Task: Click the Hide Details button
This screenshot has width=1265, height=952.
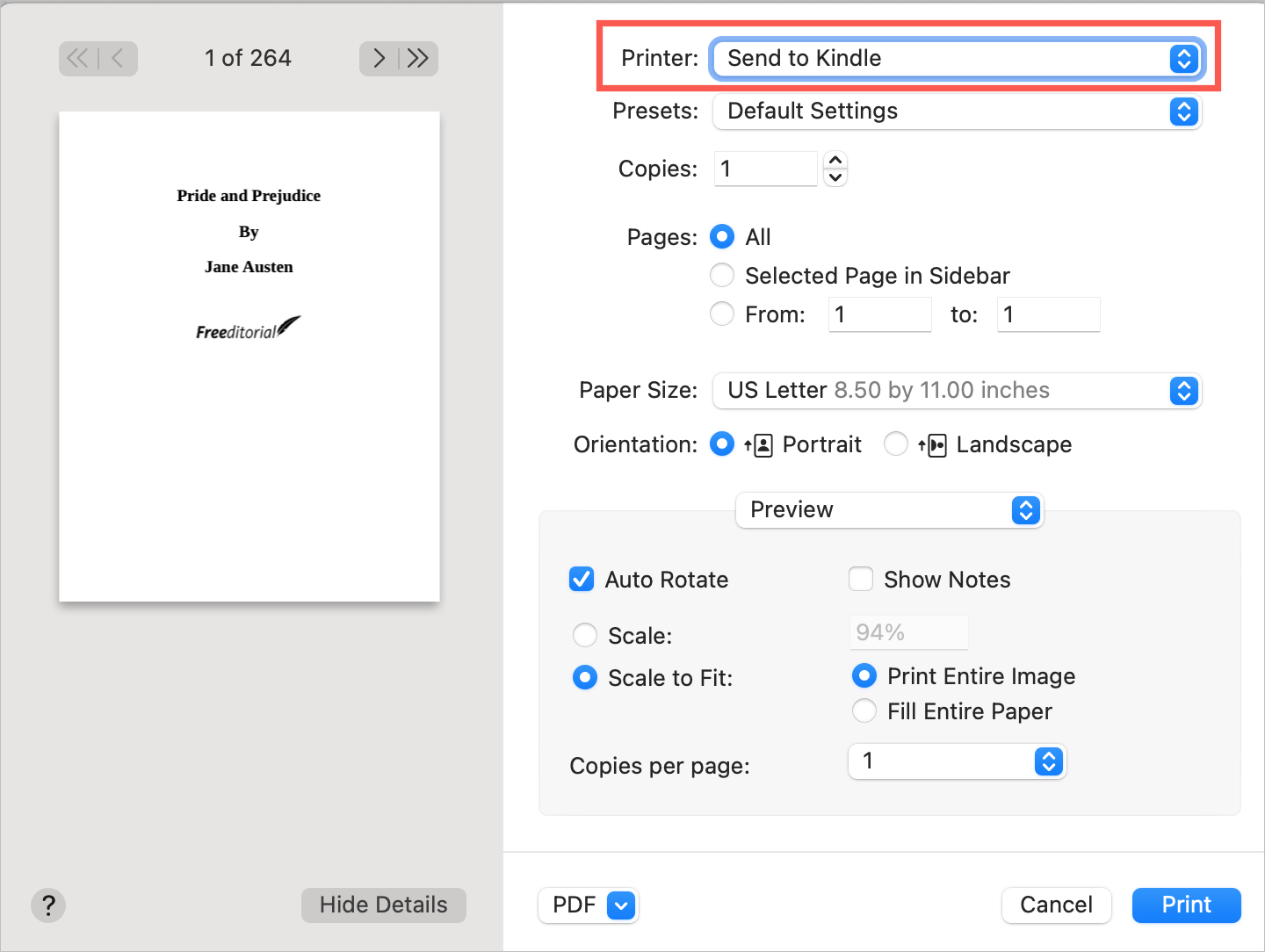Action: tap(384, 905)
